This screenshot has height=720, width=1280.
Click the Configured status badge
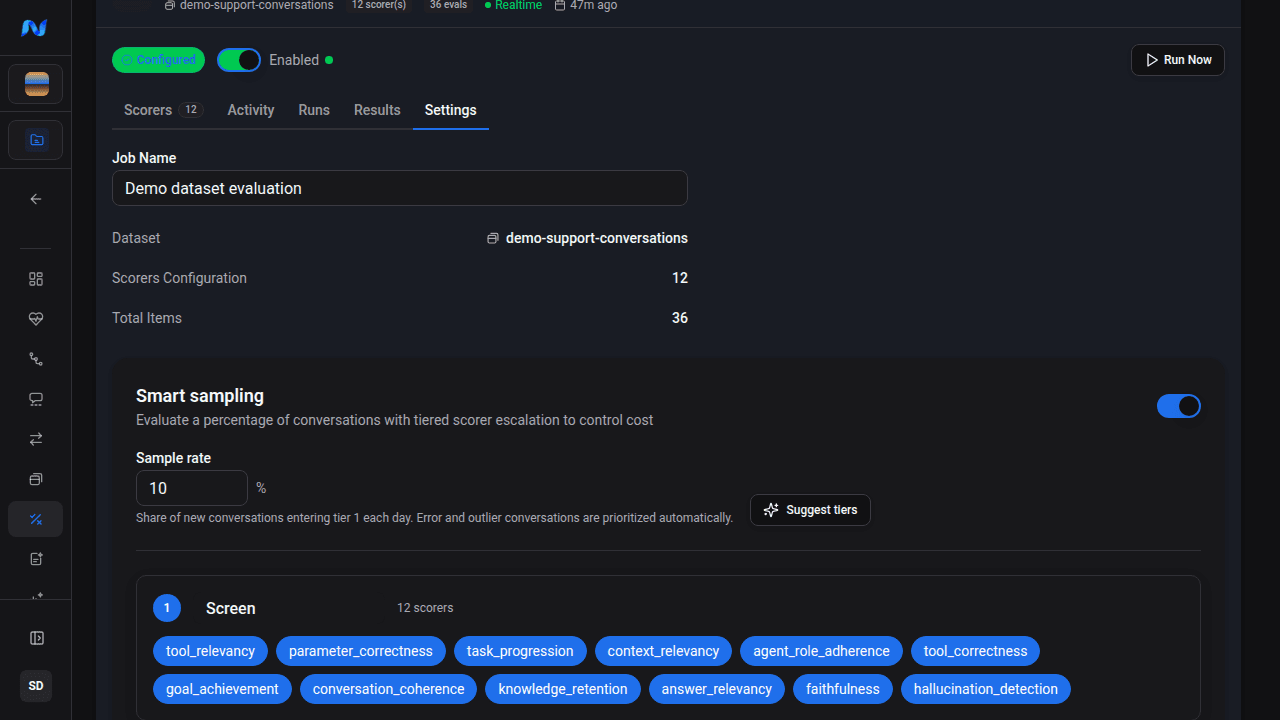pyautogui.click(x=158, y=60)
